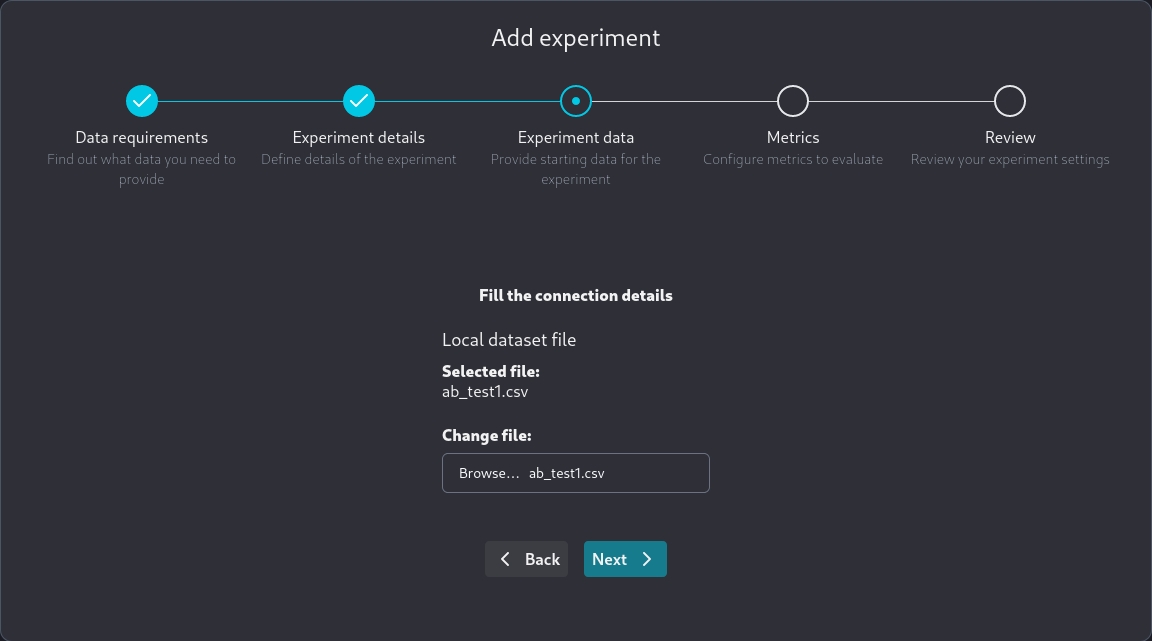Click the right chevron inside Next button

647,559
